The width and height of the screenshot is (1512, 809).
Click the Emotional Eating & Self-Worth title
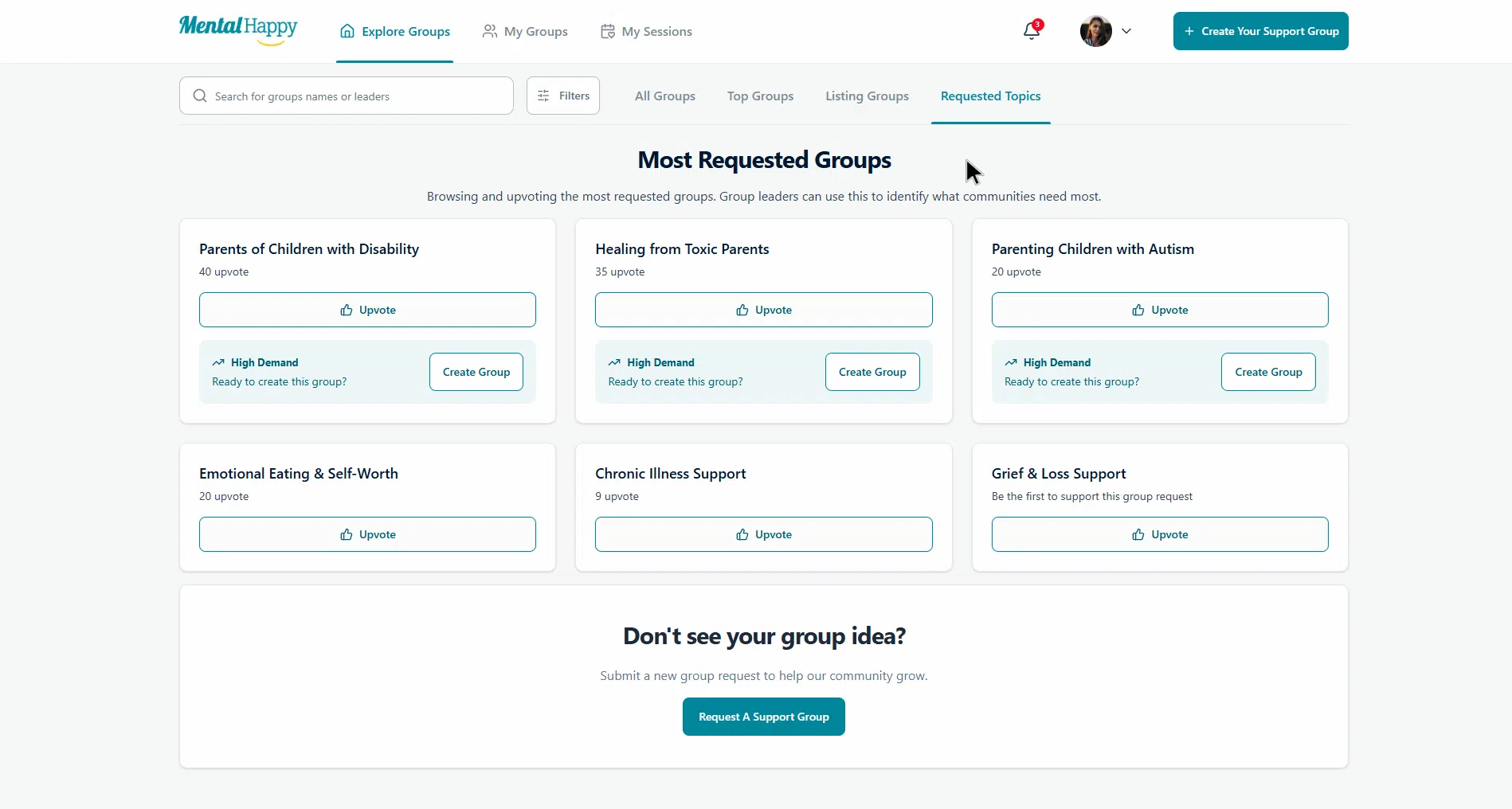[x=299, y=474]
